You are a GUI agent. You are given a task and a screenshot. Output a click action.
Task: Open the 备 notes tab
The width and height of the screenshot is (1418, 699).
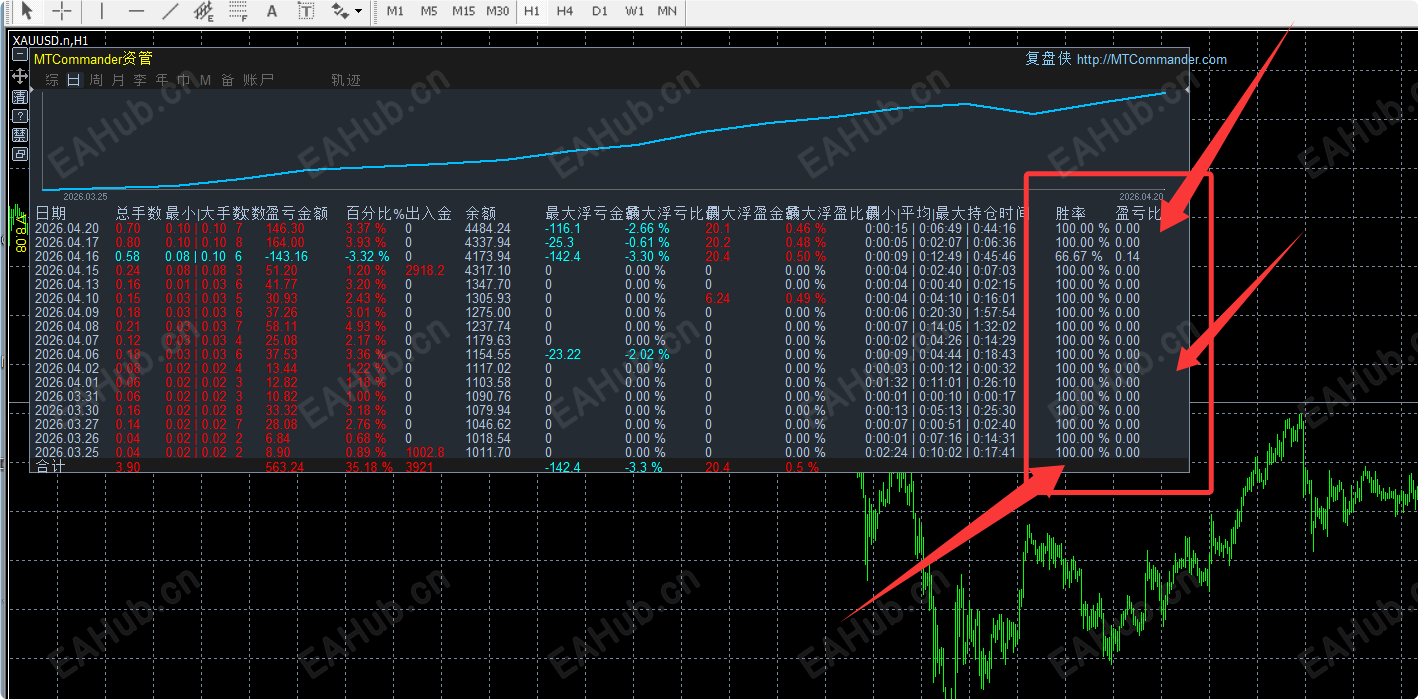tap(227, 80)
